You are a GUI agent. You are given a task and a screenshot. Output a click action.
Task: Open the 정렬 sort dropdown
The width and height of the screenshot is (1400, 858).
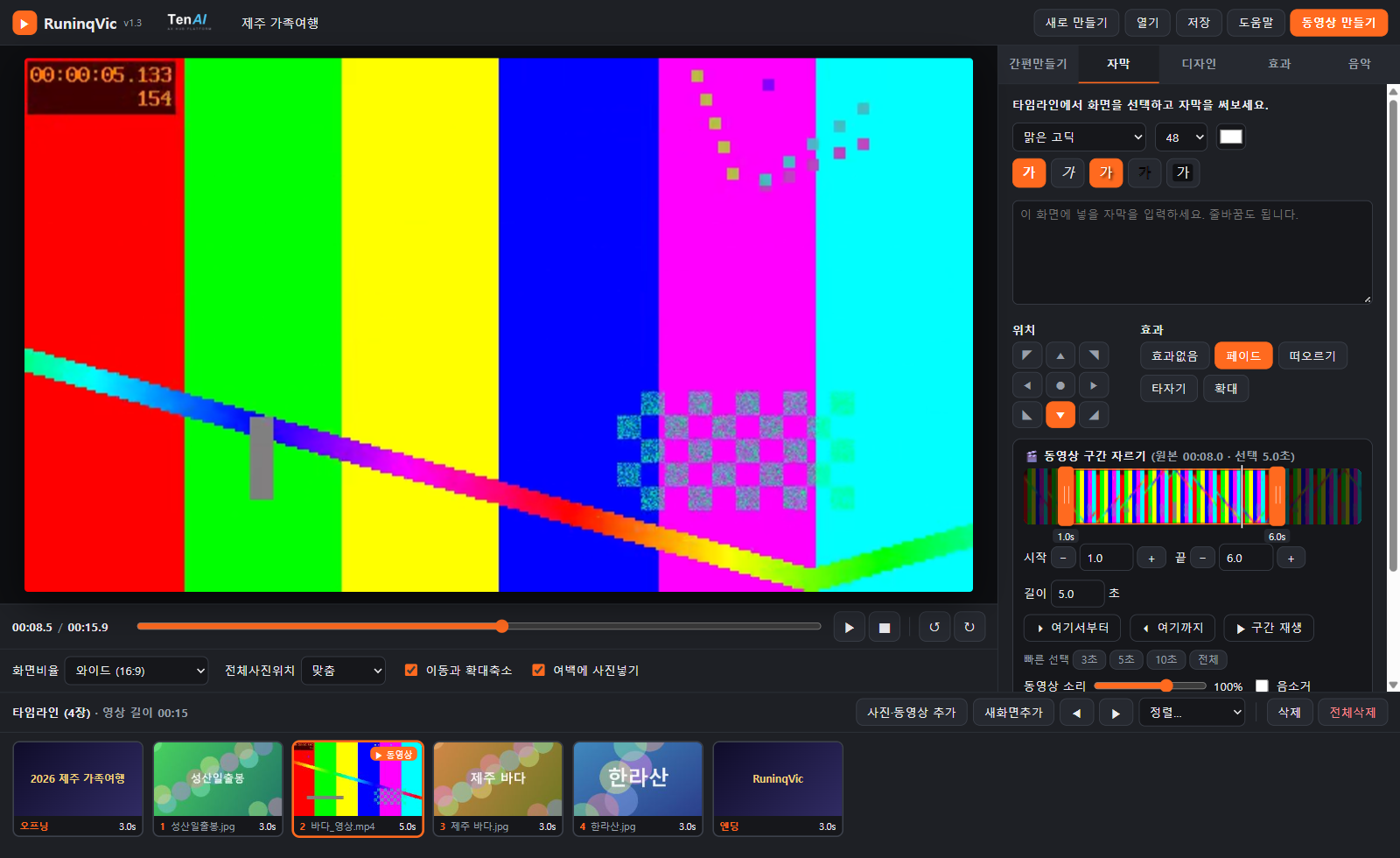pos(1192,713)
